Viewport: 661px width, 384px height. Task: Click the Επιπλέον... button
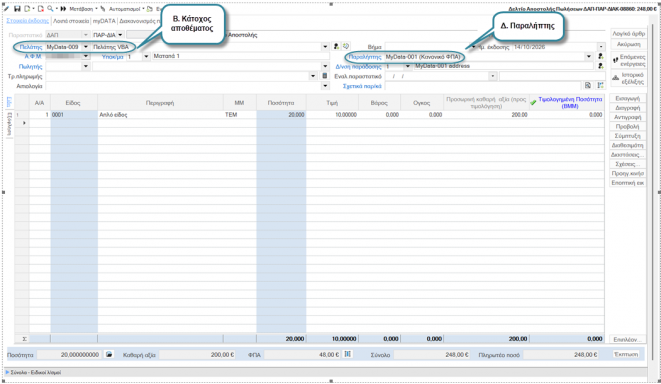click(x=627, y=339)
